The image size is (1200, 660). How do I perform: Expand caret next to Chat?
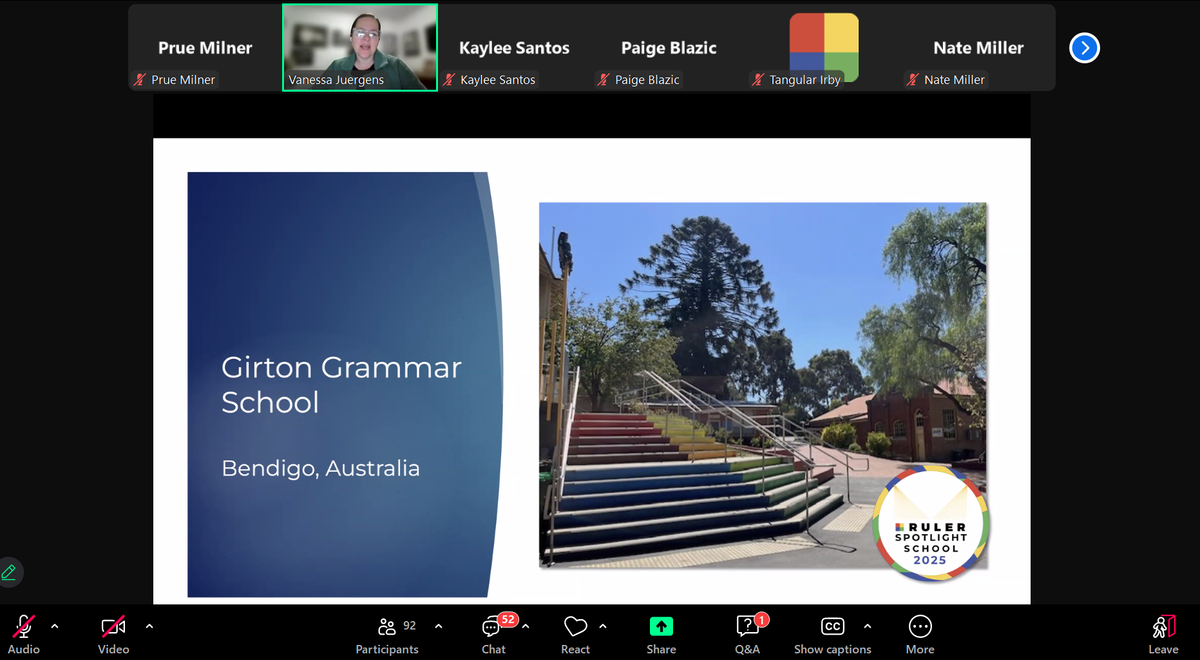tap(526, 626)
